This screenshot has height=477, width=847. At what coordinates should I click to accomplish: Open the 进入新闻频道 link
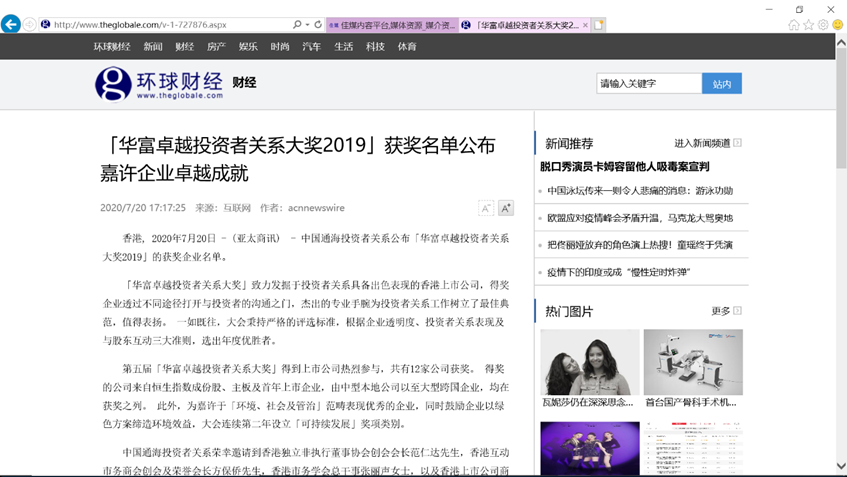point(702,143)
